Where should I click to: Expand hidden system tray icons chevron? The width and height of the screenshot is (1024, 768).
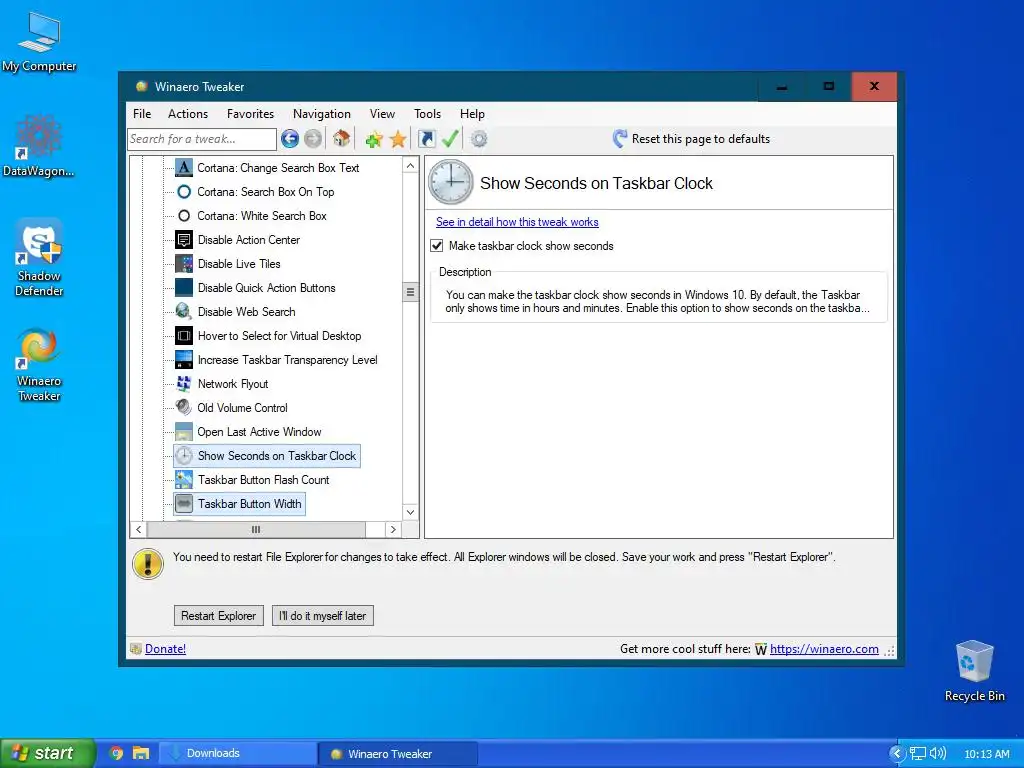click(897, 754)
